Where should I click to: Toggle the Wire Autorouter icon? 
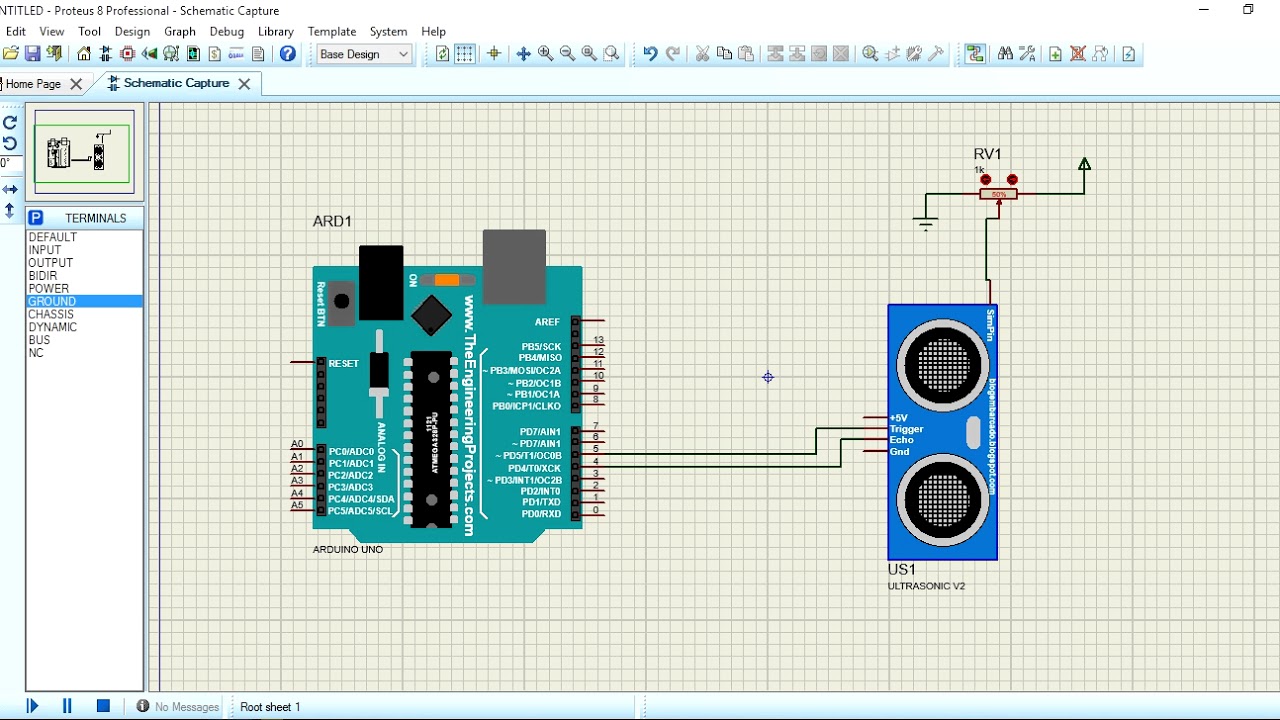coord(975,54)
